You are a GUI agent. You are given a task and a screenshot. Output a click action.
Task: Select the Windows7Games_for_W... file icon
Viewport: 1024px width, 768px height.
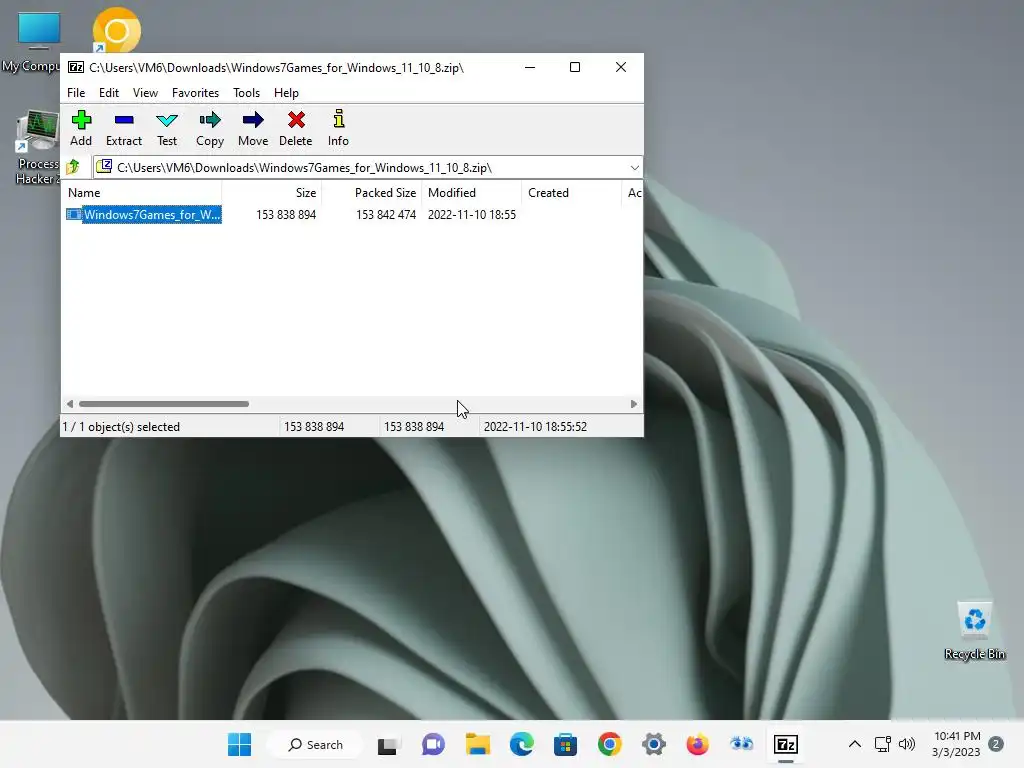pyautogui.click(x=74, y=214)
